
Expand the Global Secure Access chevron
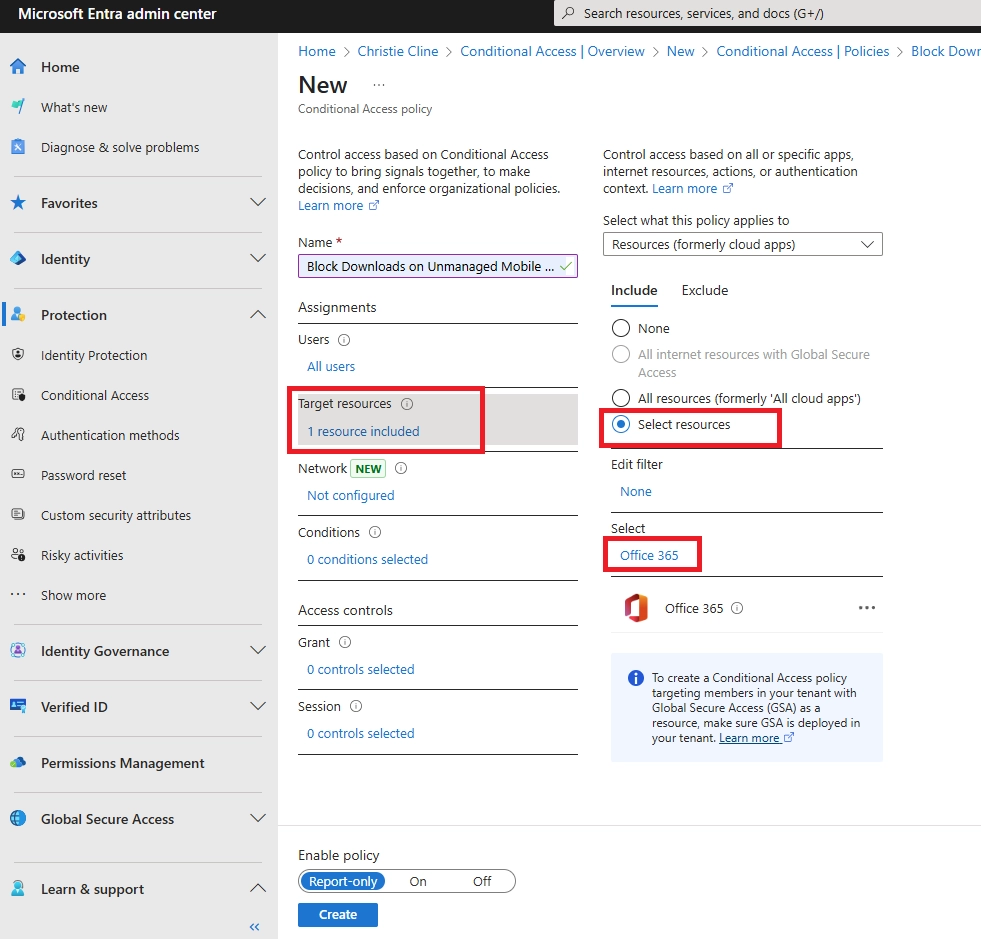click(258, 818)
